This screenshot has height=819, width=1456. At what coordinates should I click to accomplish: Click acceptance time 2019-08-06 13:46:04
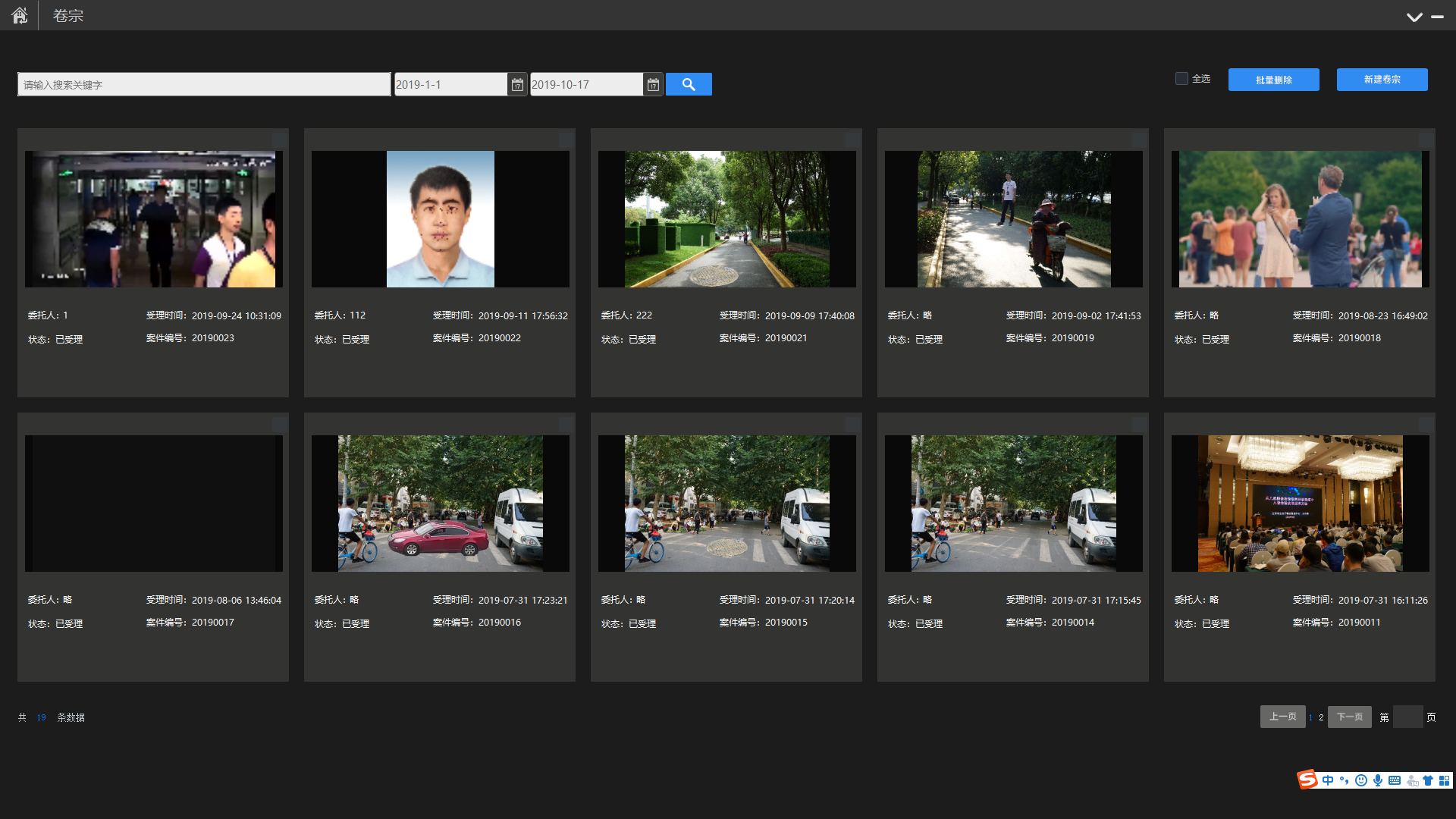pyautogui.click(x=237, y=601)
